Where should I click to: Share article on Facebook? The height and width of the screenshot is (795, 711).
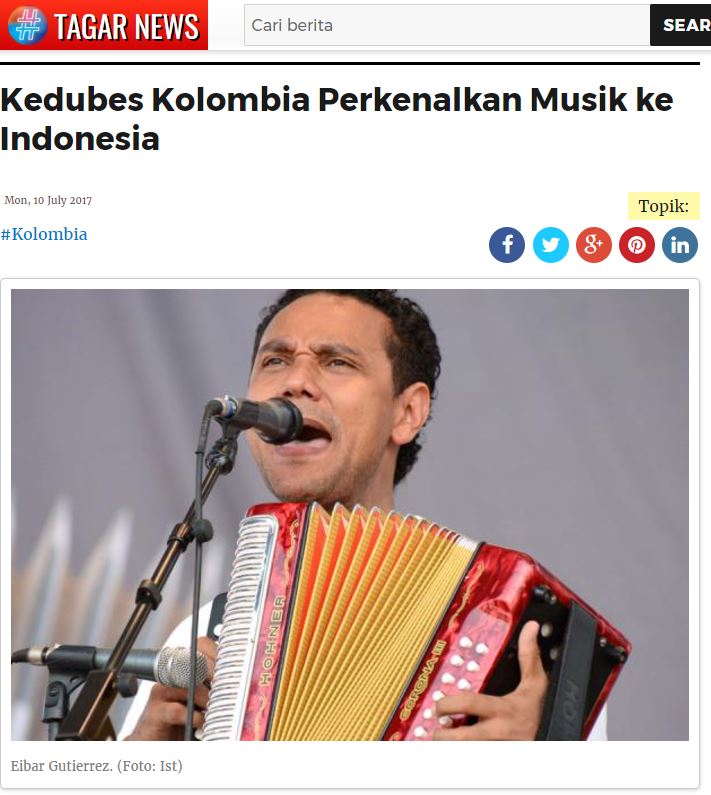click(507, 245)
